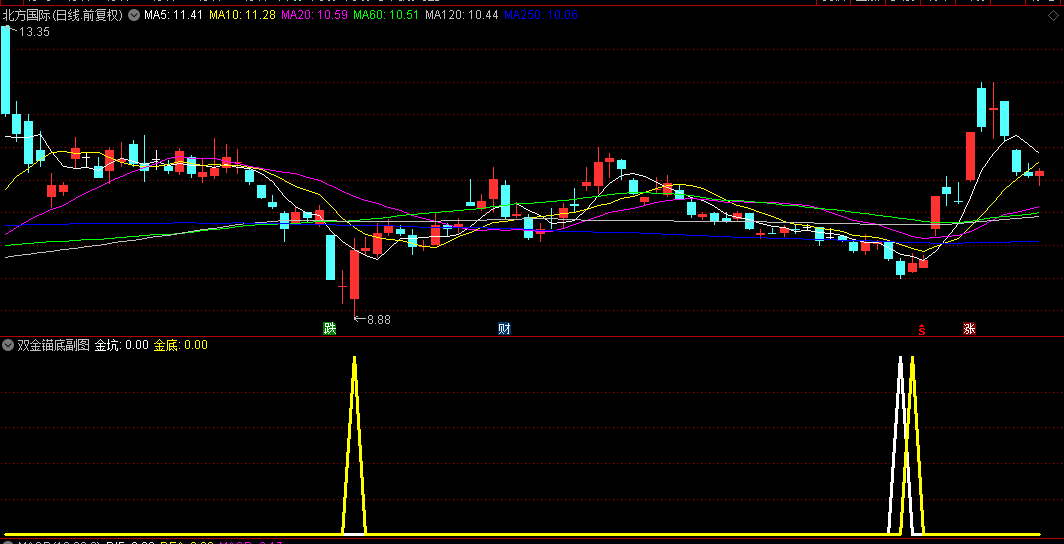Image resolution: width=1064 pixels, height=544 pixels.
Task: Click the red 涨 limit-up marker
Action: click(x=969, y=329)
